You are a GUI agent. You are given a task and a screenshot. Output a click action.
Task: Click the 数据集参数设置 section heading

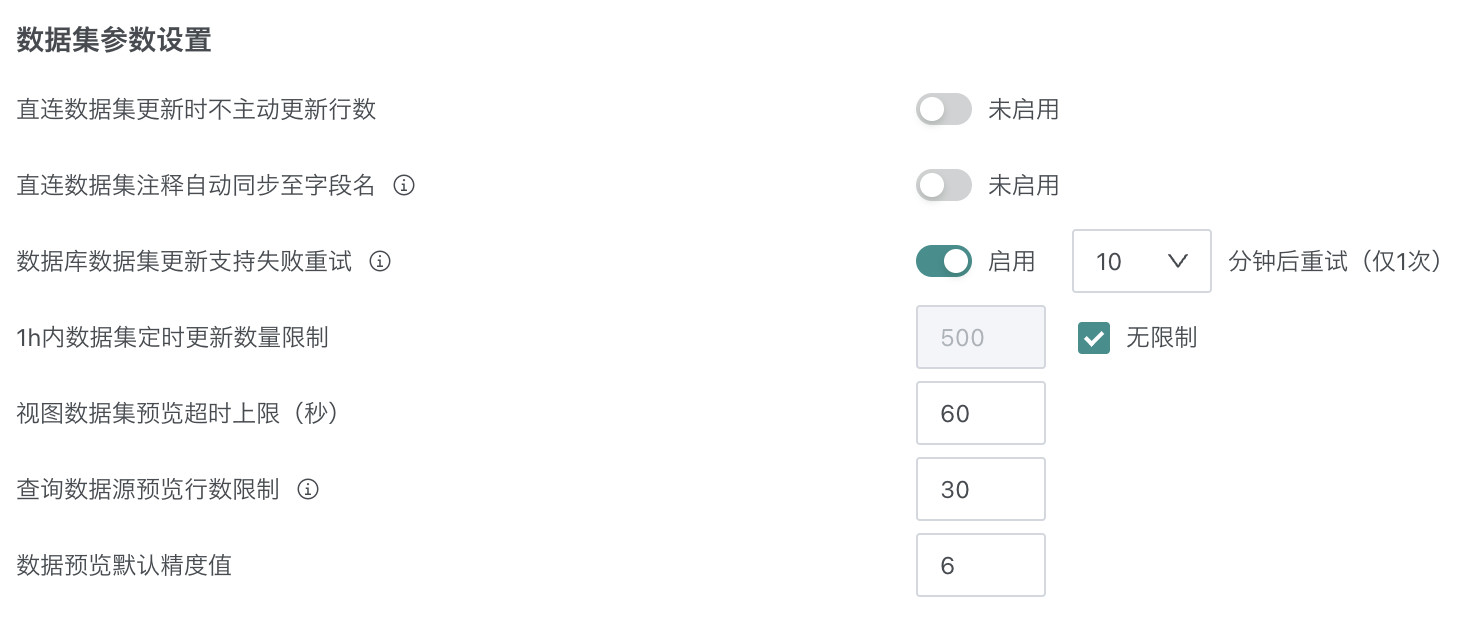click(x=114, y=41)
